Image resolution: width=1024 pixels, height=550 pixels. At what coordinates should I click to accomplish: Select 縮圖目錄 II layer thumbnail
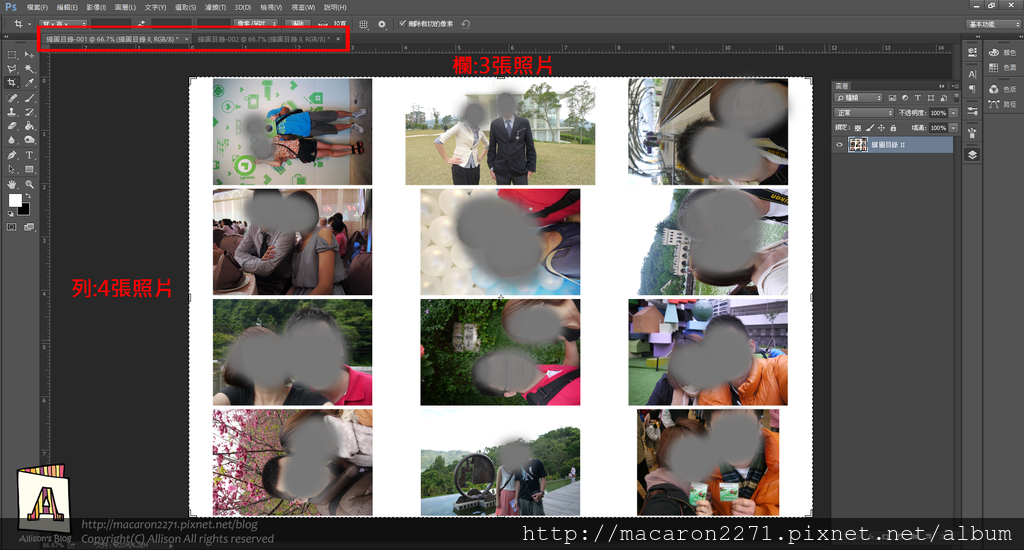click(857, 144)
